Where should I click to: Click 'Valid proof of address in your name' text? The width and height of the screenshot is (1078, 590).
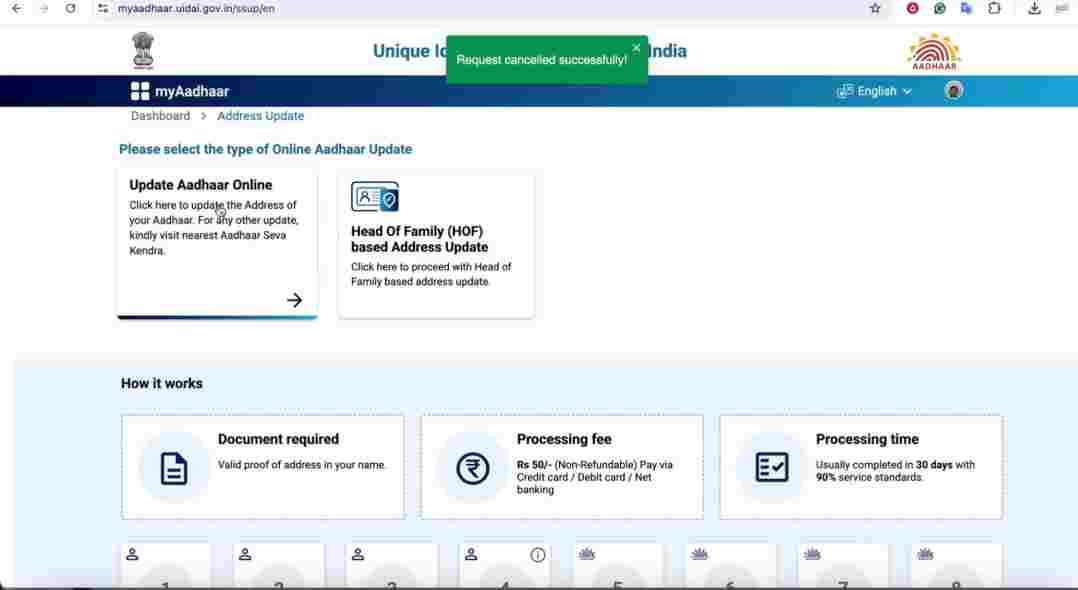pos(302,465)
